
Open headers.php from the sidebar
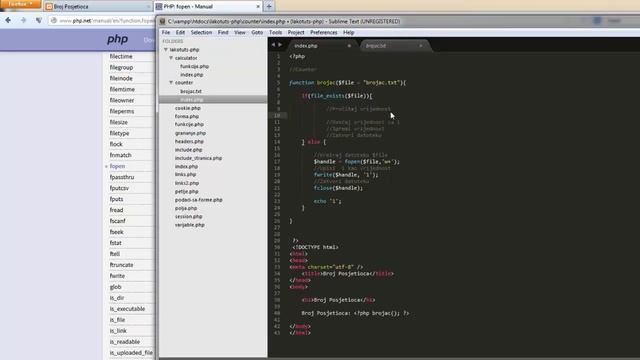[x=189, y=141]
